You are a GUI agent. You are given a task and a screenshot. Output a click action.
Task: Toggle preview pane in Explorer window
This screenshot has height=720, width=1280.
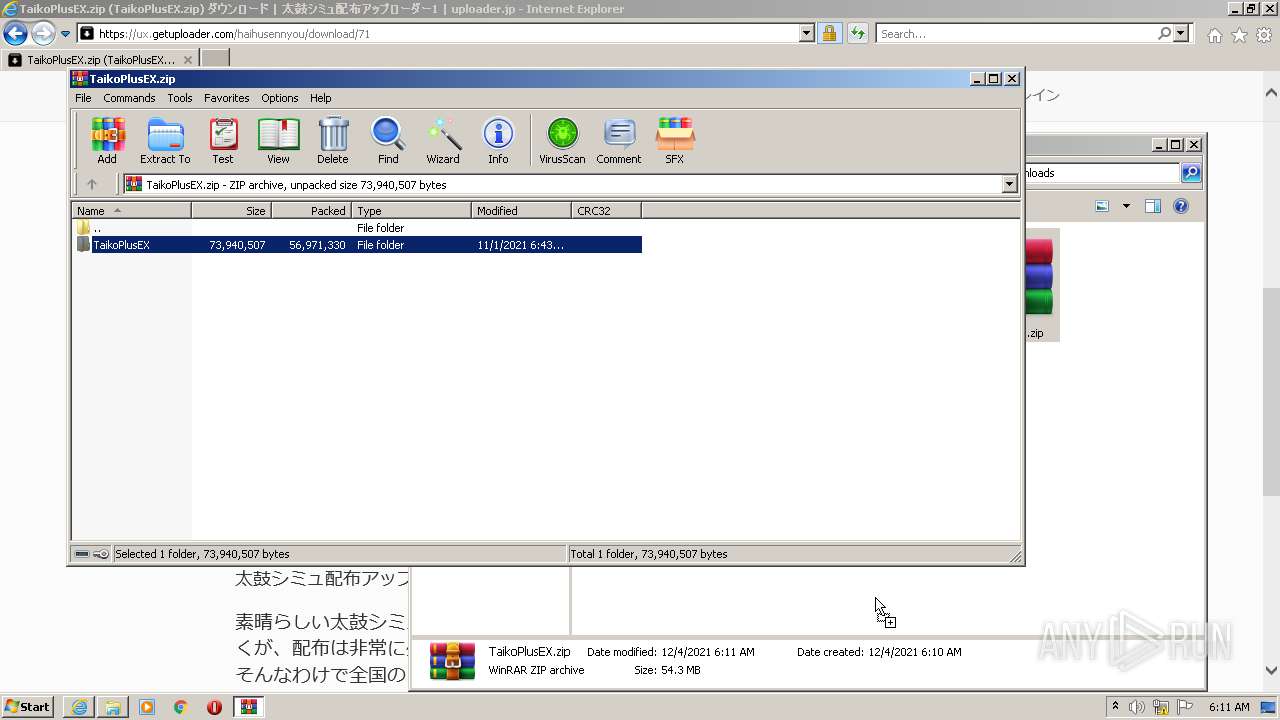coord(1152,206)
